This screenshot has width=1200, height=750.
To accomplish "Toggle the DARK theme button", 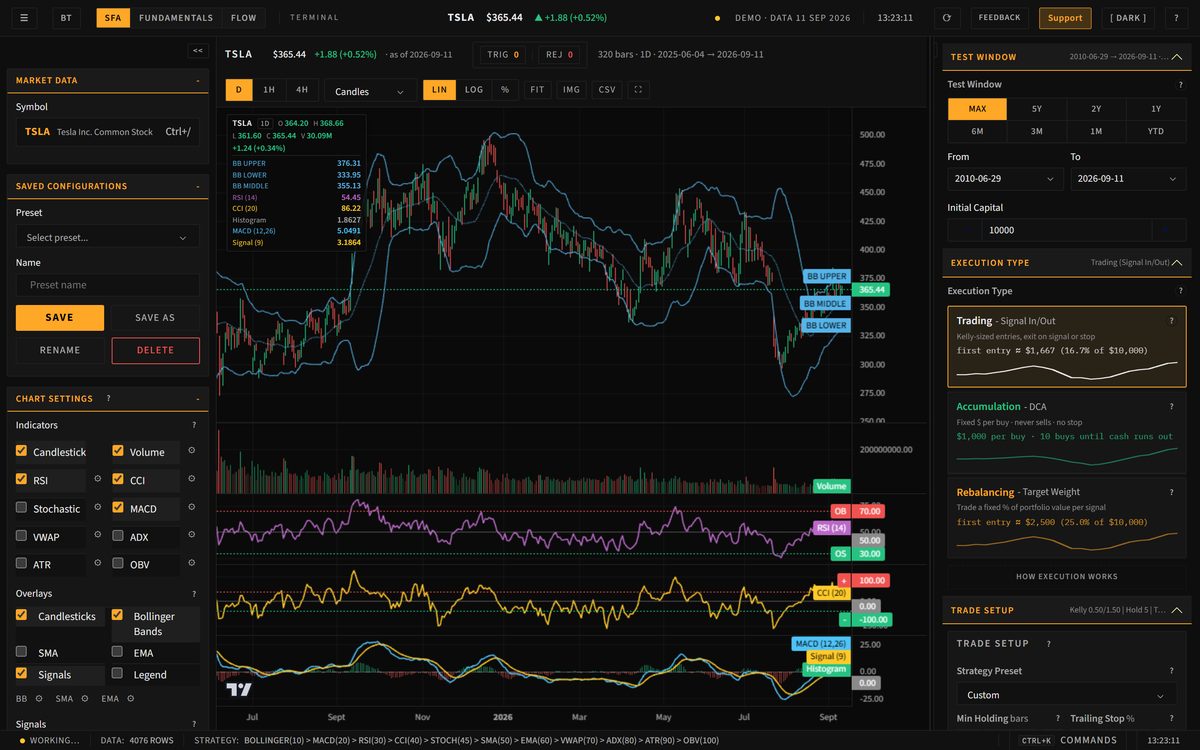I will coord(1128,18).
